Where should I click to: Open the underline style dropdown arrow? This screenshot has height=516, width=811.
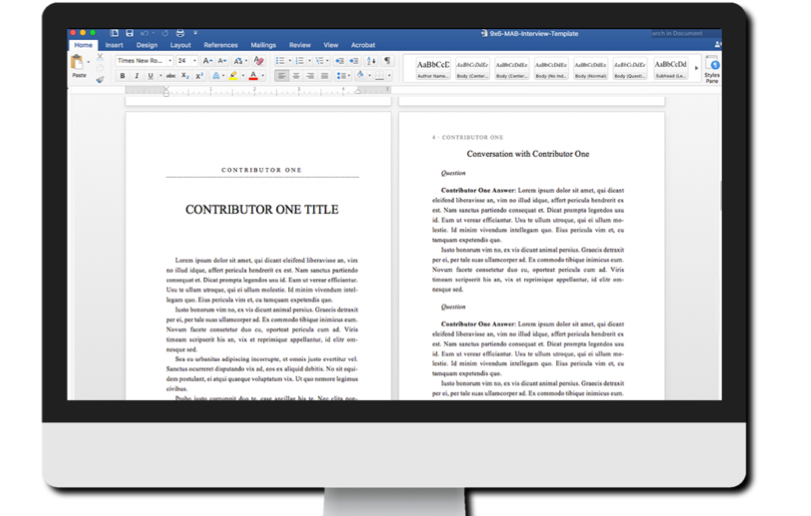160,75
